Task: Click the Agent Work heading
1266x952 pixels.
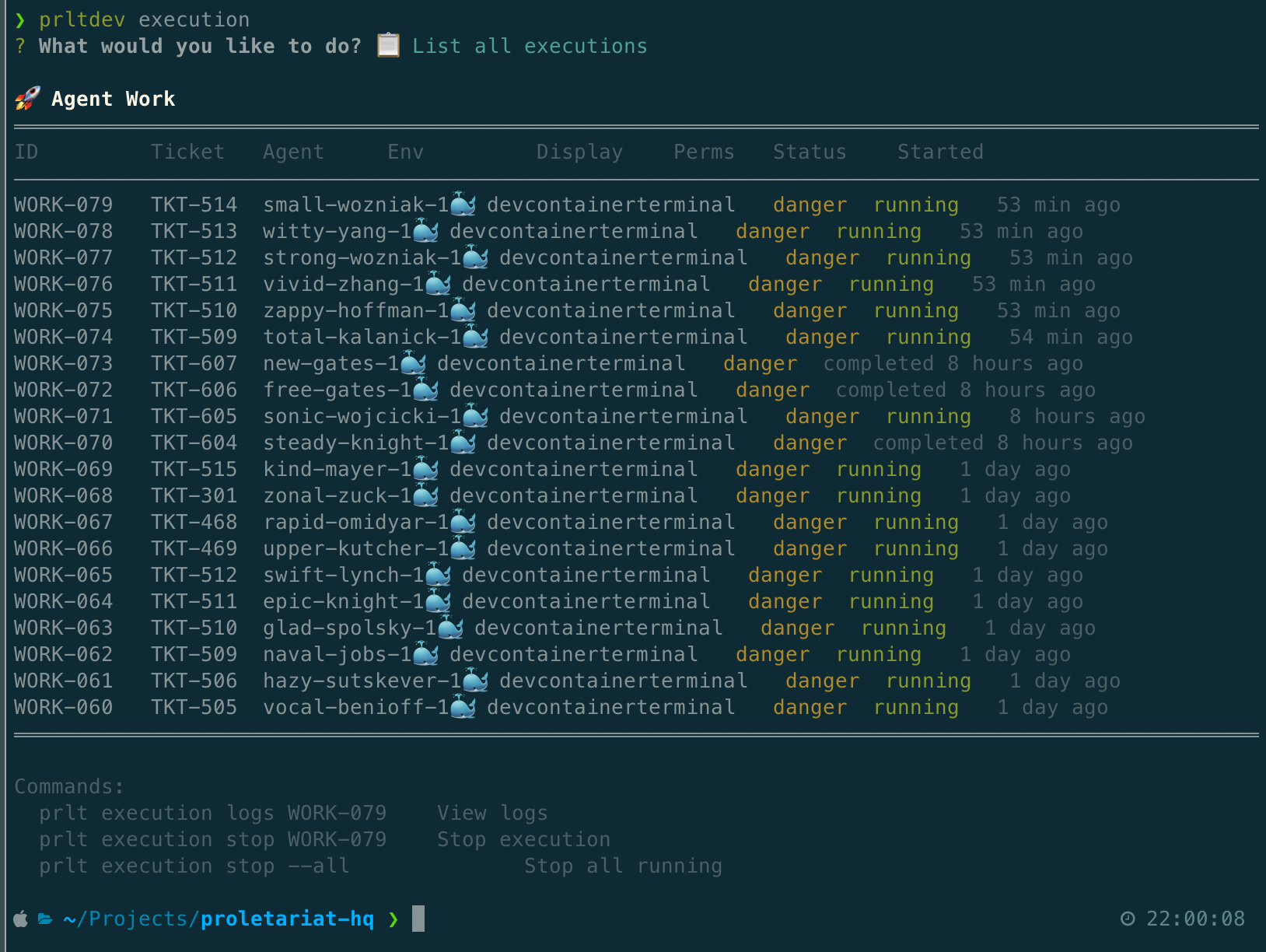Action: (114, 99)
